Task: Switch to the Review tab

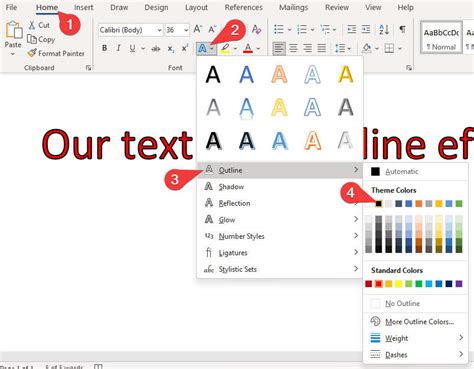Action: pyautogui.click(x=337, y=7)
